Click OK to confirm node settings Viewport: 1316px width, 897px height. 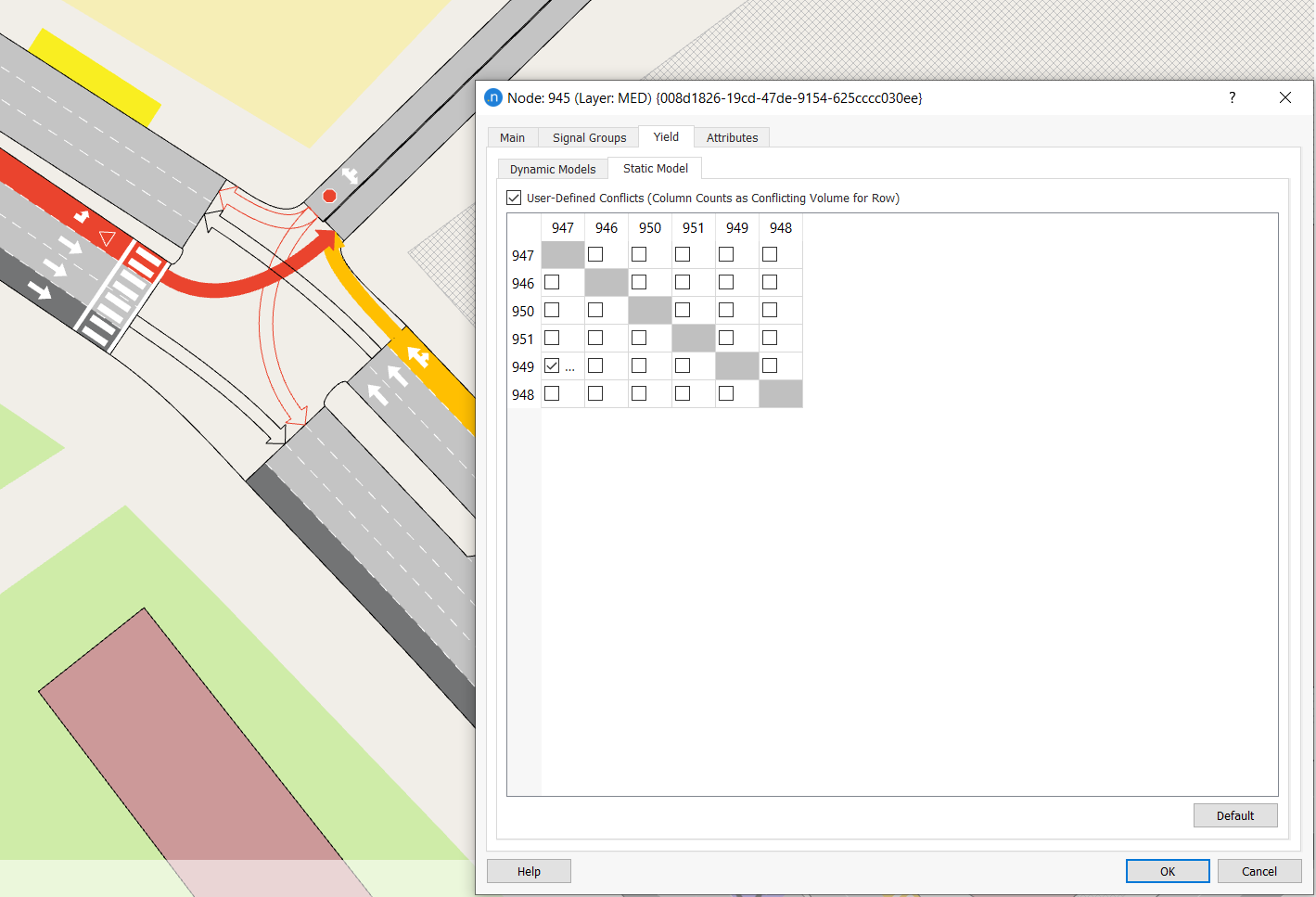point(1167,871)
